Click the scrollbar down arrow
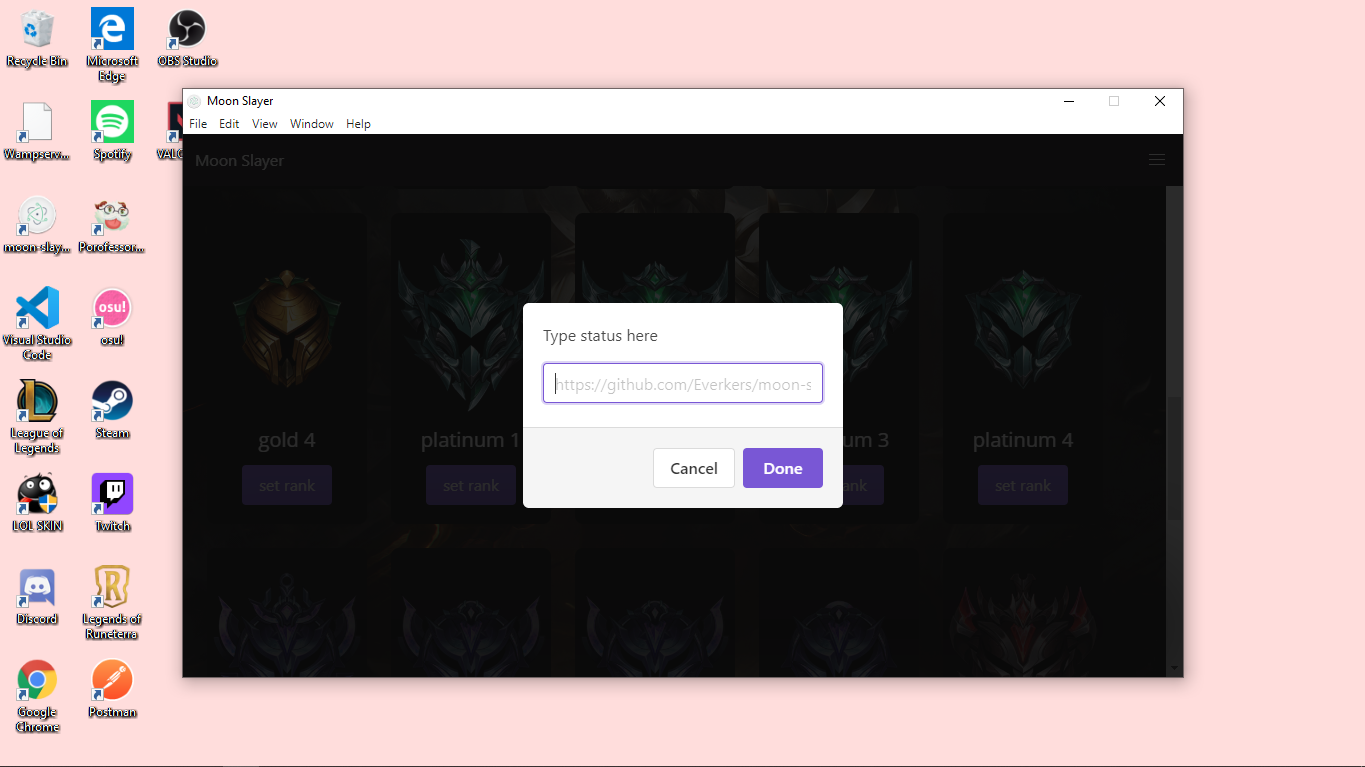The width and height of the screenshot is (1365, 767). pos(1175,668)
